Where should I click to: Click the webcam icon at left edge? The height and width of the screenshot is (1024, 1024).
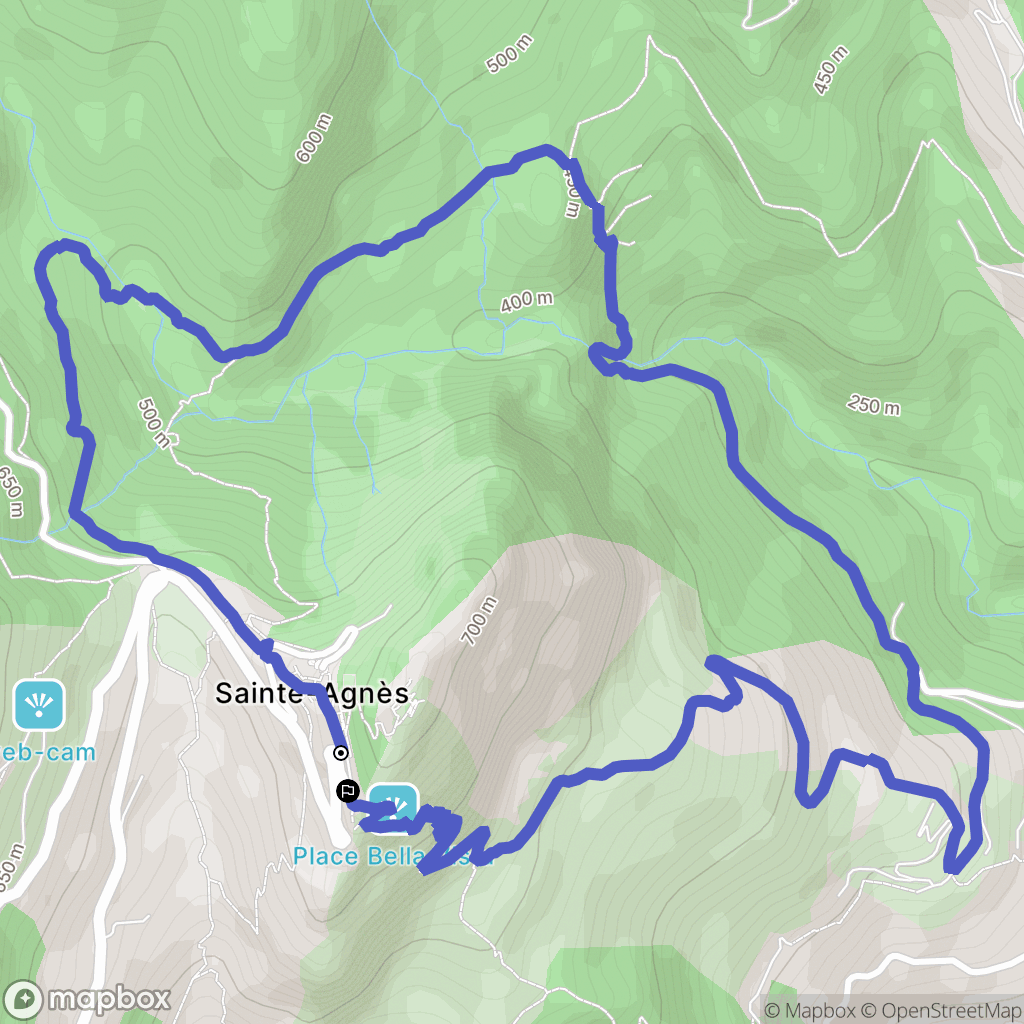click(x=39, y=705)
